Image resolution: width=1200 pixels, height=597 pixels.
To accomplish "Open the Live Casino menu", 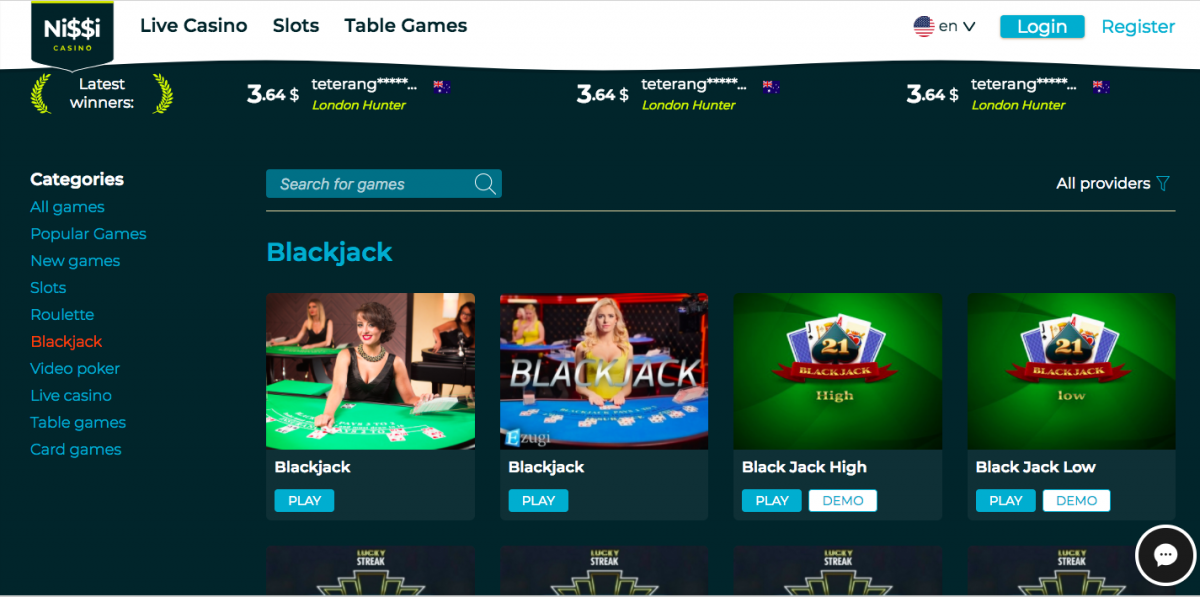I will point(194,26).
